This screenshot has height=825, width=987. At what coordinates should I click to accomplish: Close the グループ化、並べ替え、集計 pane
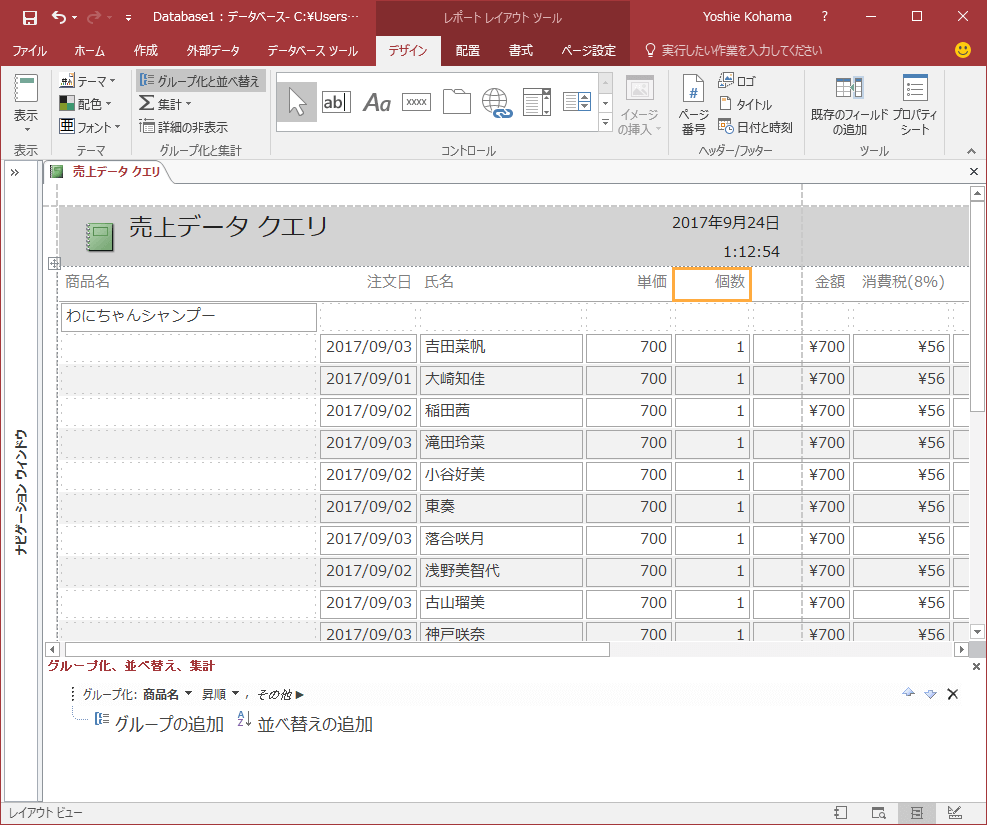click(x=976, y=666)
